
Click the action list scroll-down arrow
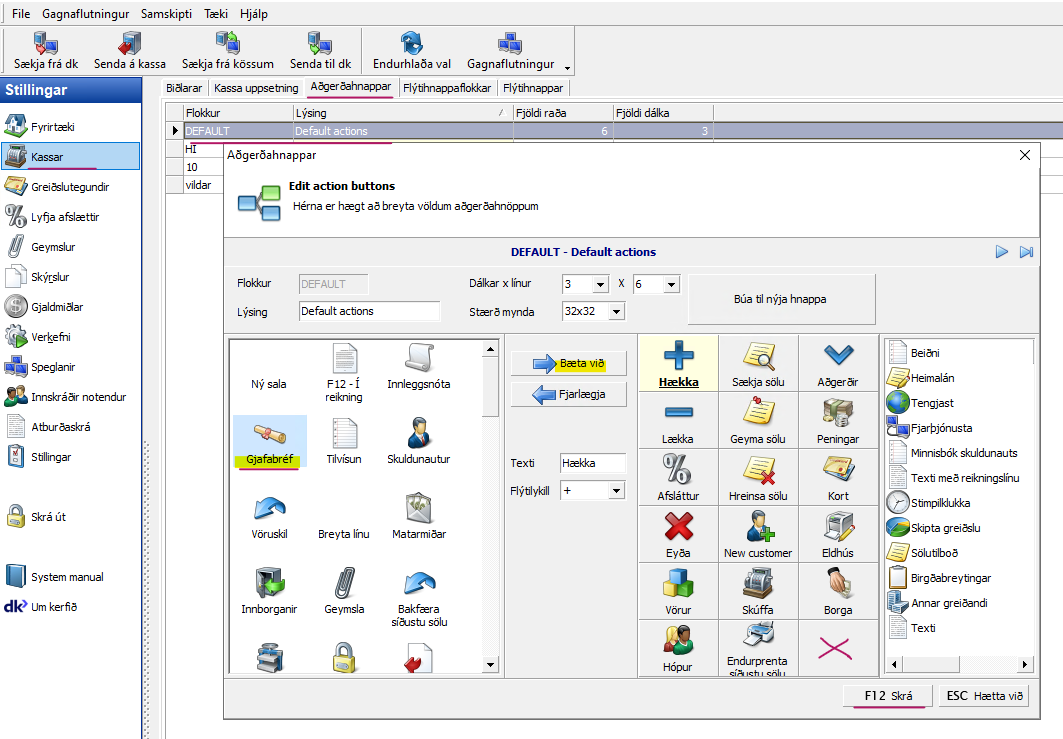click(490, 664)
